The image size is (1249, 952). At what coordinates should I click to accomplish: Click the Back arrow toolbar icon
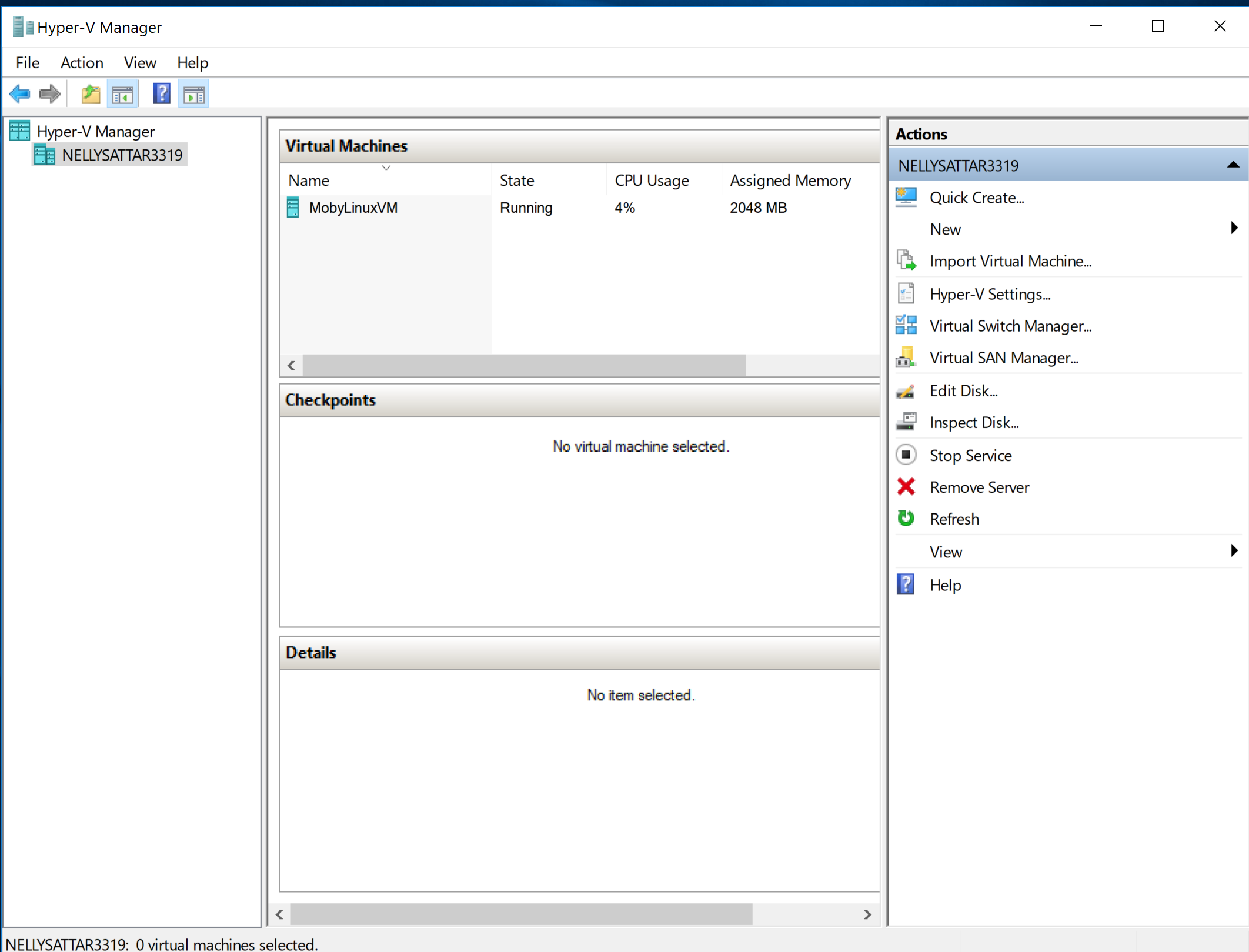coord(19,94)
